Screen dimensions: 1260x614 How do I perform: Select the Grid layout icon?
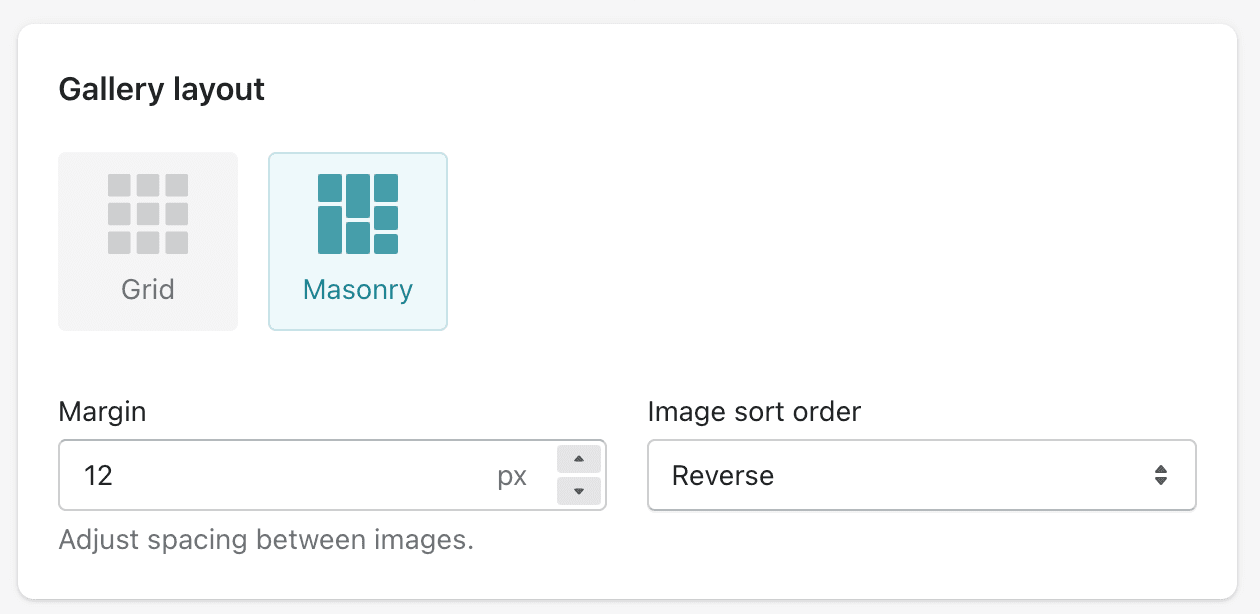(x=148, y=214)
